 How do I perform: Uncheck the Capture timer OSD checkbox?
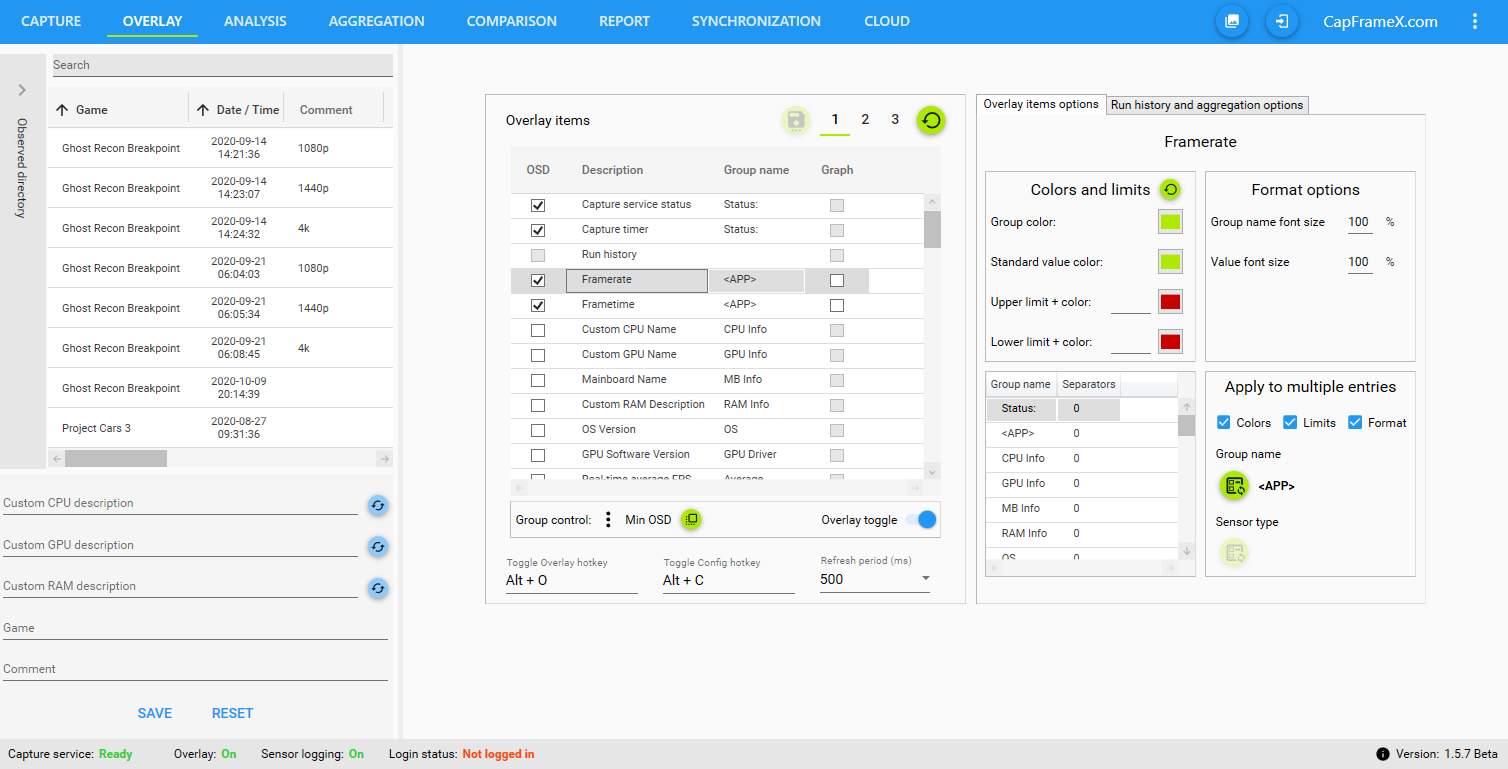(538, 230)
